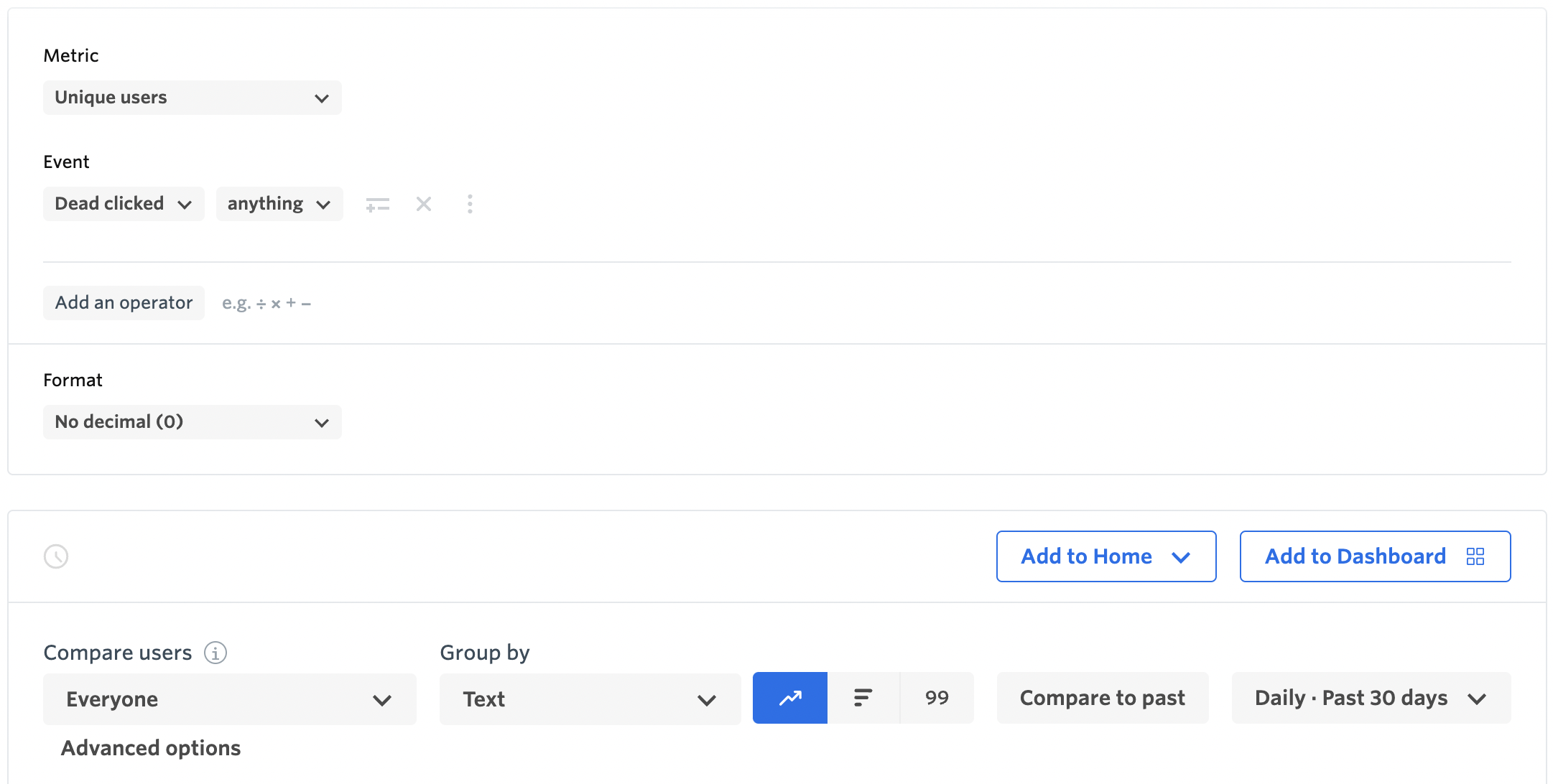The image size is (1553, 784).
Task: Open the Everyone compare users dropdown
Action: pos(230,699)
